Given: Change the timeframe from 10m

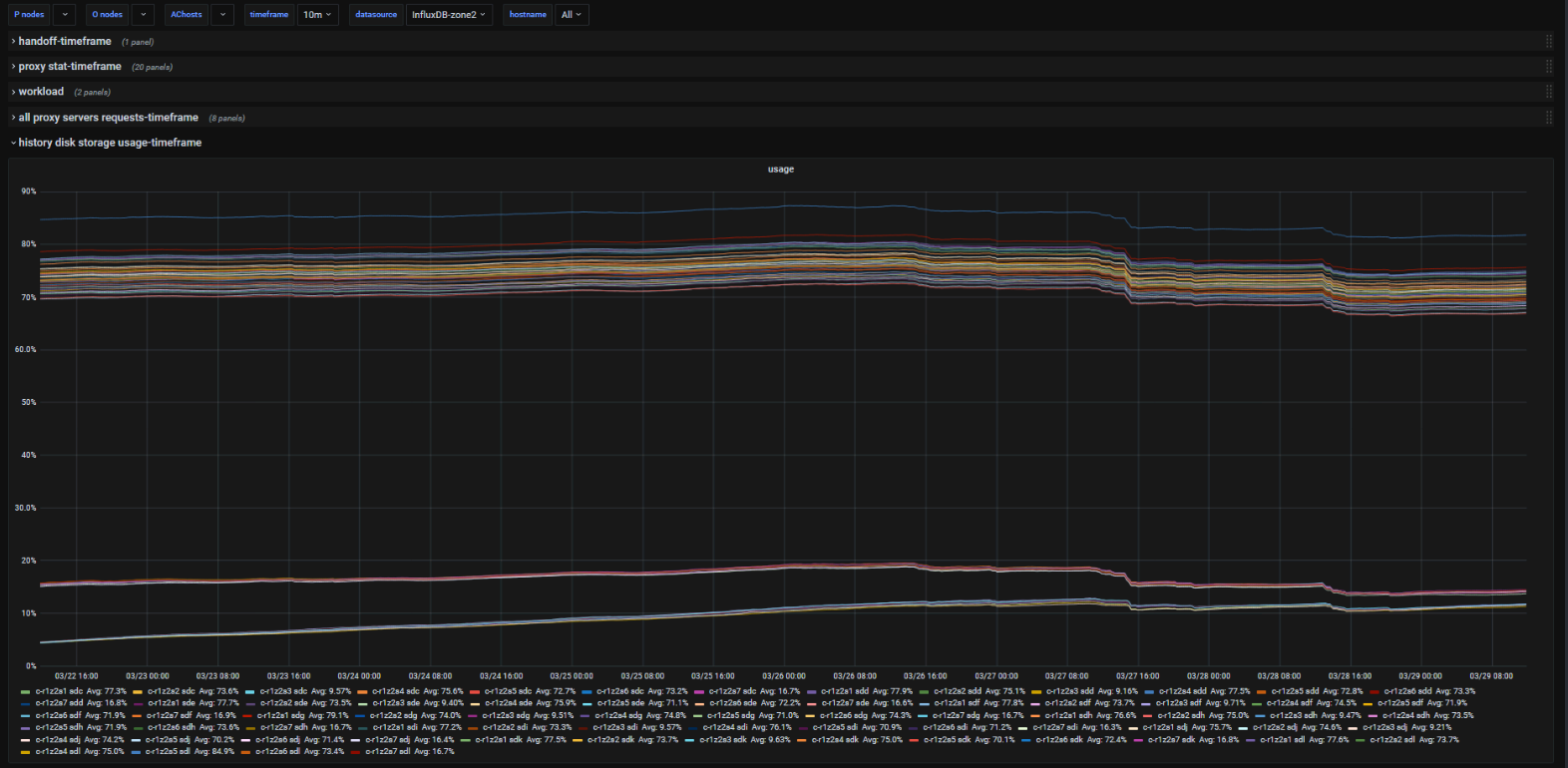Looking at the screenshot, I should [x=318, y=15].
